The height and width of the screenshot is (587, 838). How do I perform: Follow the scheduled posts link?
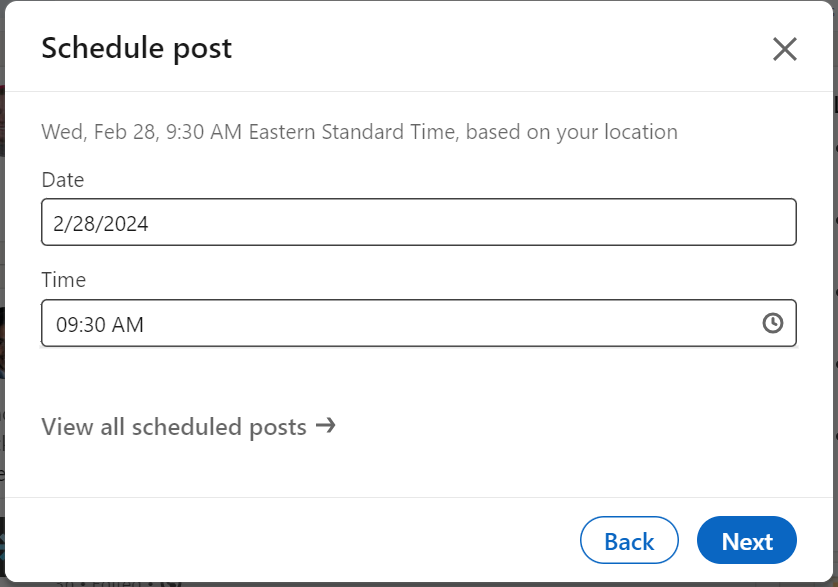tap(173, 426)
